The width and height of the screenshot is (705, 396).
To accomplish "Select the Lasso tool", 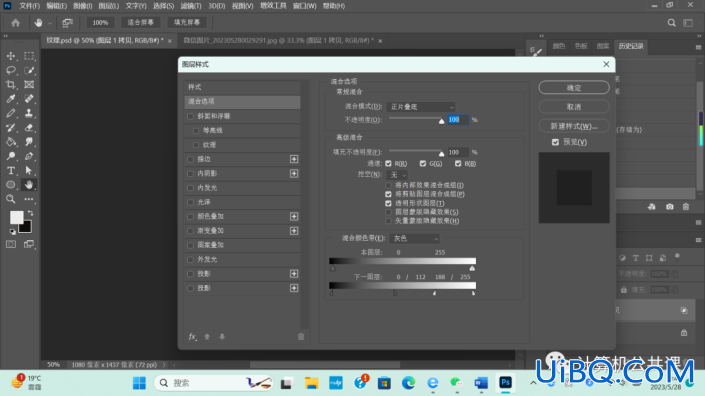I will tap(11, 71).
